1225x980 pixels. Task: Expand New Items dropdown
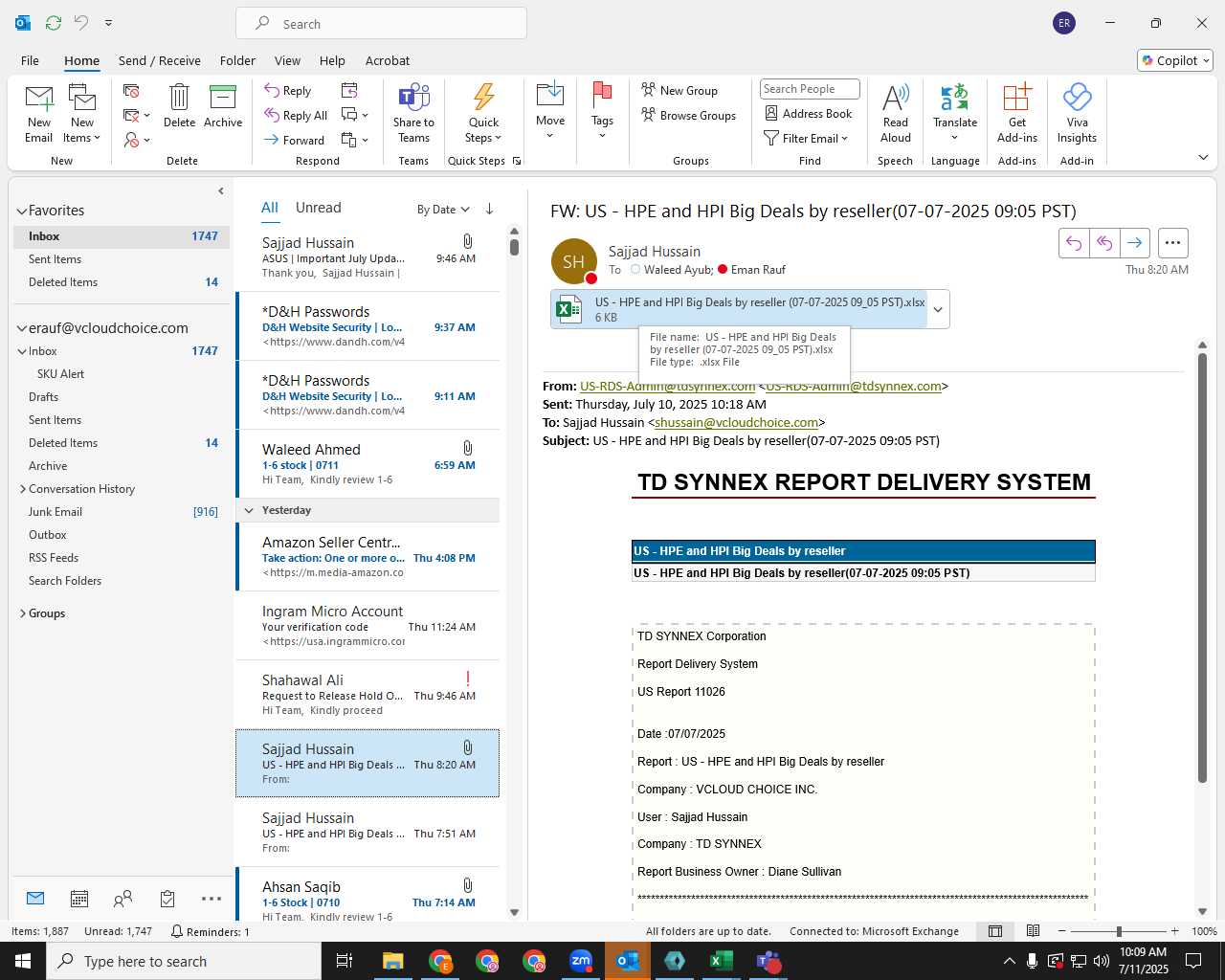point(81,138)
